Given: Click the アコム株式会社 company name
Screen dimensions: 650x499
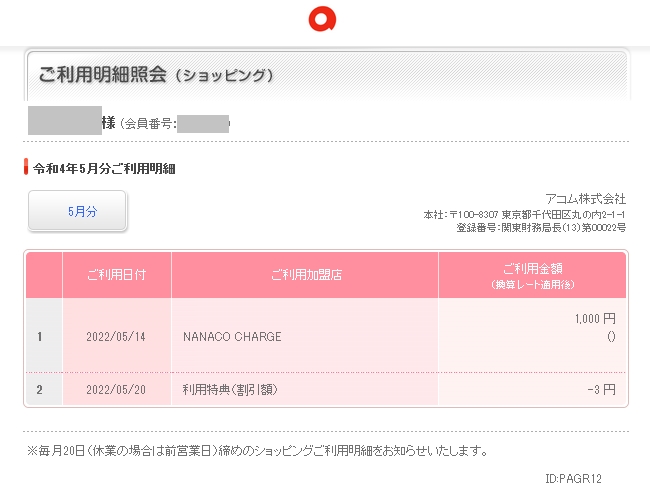Looking at the screenshot, I should click(x=585, y=198).
